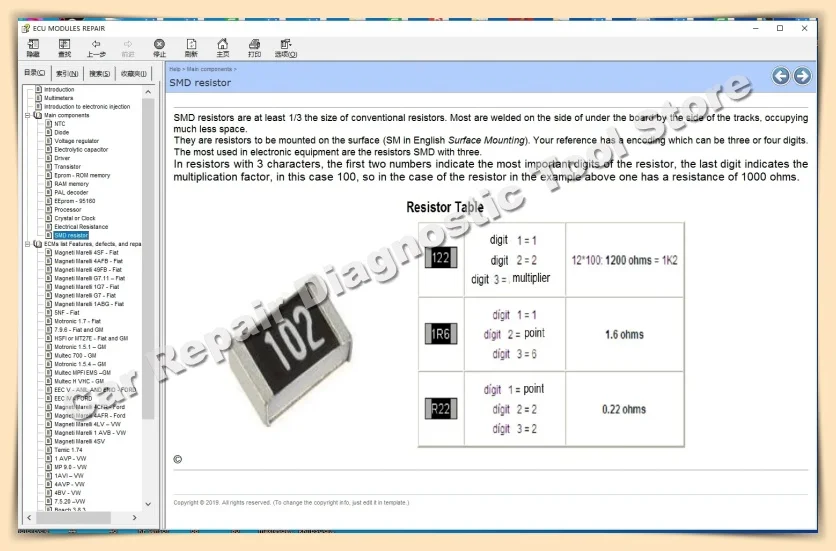Click the Hide (隐藏) navigation pane icon
This screenshot has width=836, height=551.
click(x=33, y=47)
